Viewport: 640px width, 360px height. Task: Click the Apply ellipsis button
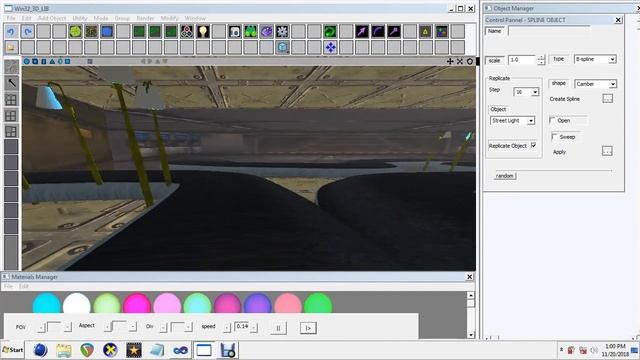click(x=607, y=151)
